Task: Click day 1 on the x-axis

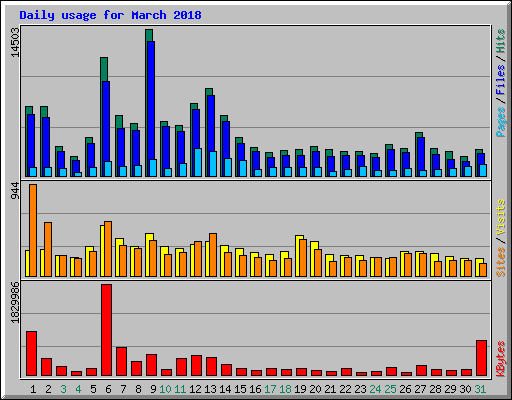Action: click(33, 389)
